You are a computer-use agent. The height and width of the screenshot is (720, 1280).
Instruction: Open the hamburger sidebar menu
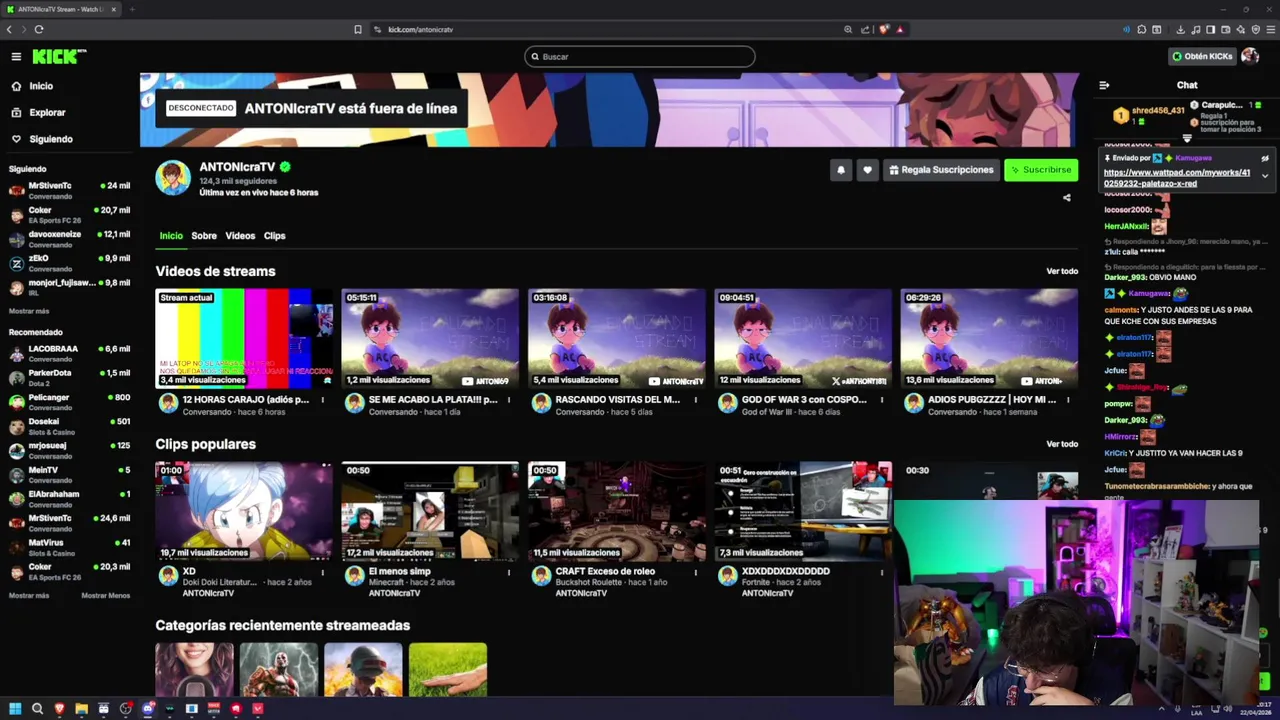point(16,57)
